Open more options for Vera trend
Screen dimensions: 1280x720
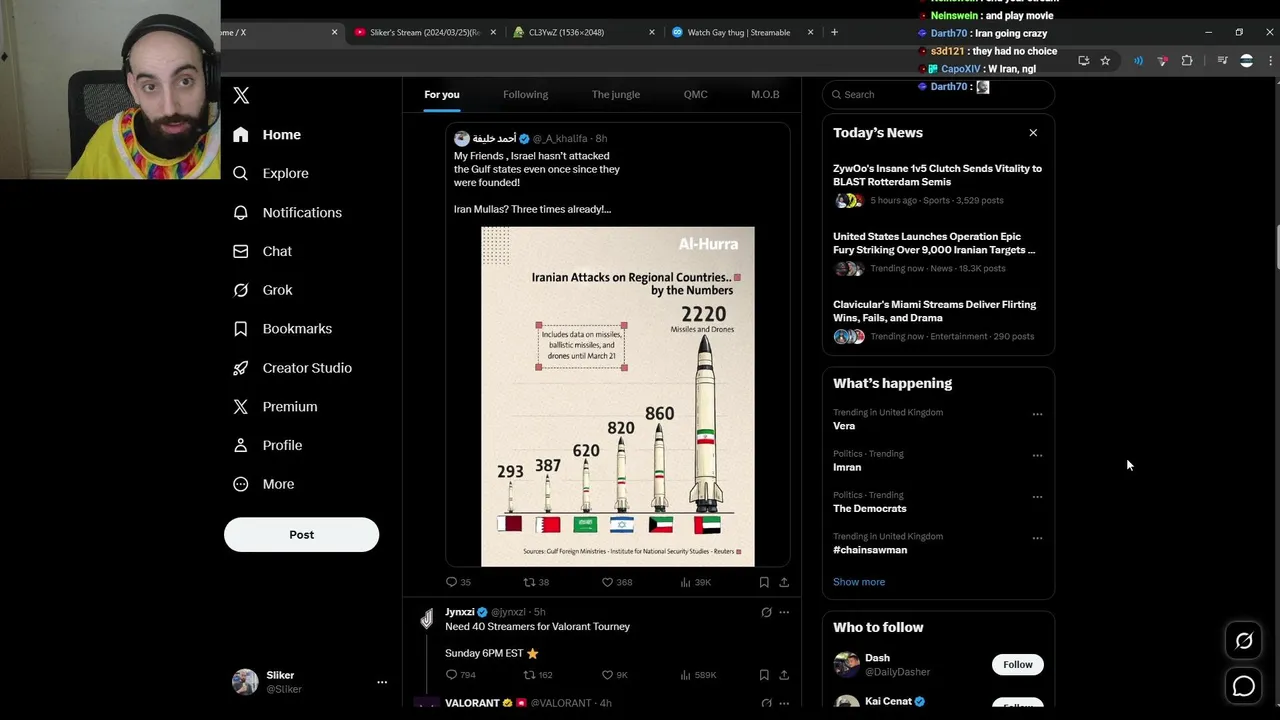click(x=1037, y=414)
